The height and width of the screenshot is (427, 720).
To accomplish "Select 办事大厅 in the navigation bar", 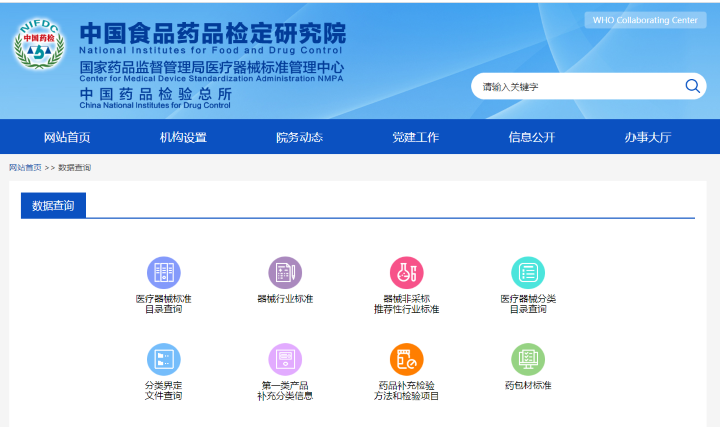I will point(647,137).
